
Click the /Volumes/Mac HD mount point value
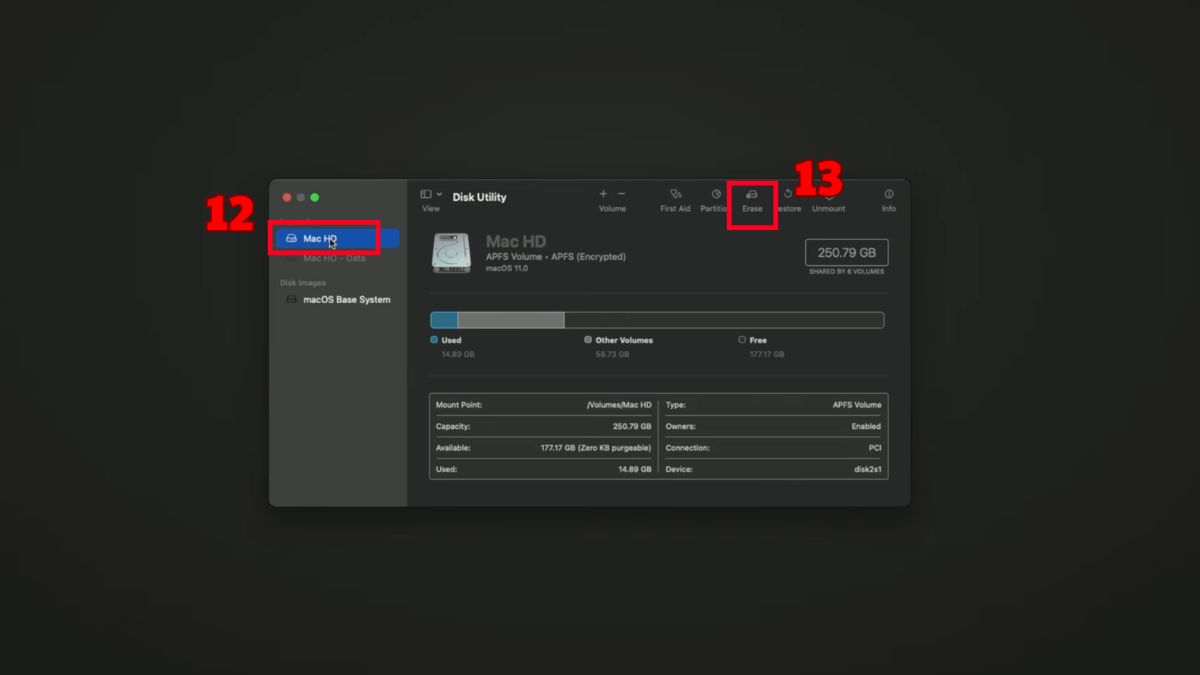619,405
